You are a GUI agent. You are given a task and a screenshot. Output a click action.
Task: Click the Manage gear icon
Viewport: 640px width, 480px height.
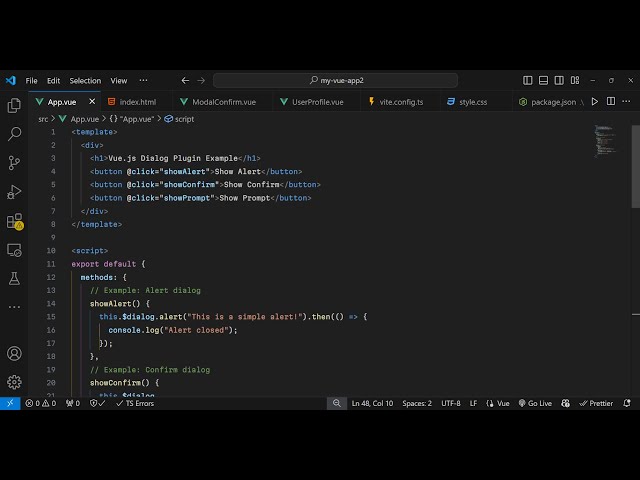click(x=14, y=381)
